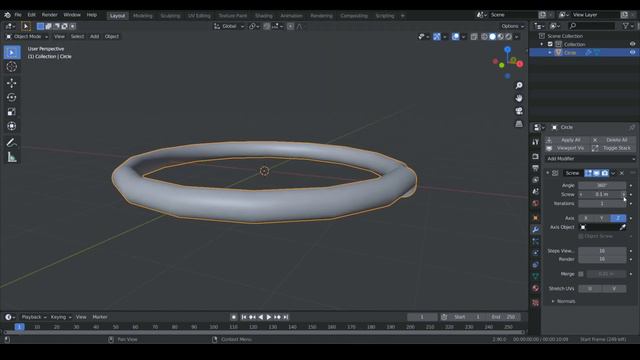Click the Apply All button

(x=567, y=140)
